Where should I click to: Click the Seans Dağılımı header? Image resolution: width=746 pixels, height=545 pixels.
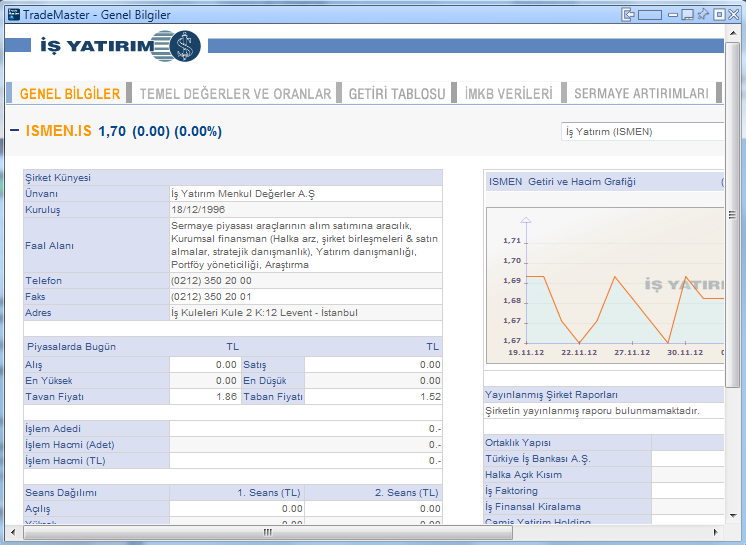coord(61,493)
